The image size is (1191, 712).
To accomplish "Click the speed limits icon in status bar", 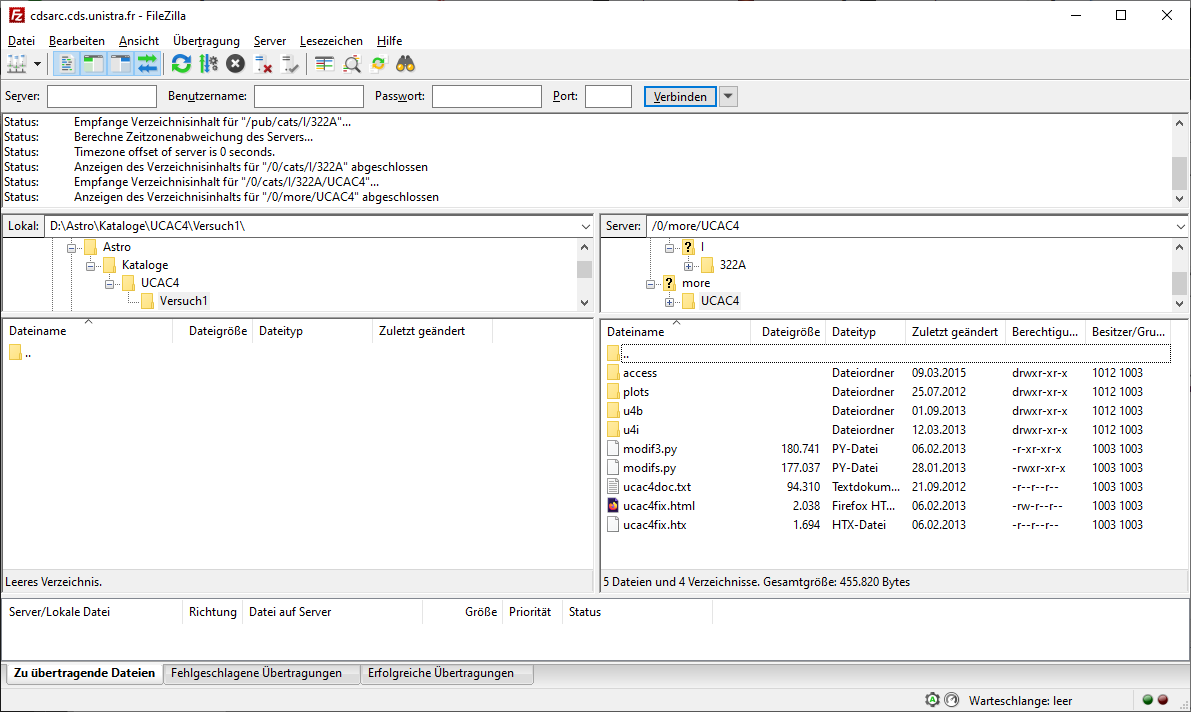I will click(952, 700).
